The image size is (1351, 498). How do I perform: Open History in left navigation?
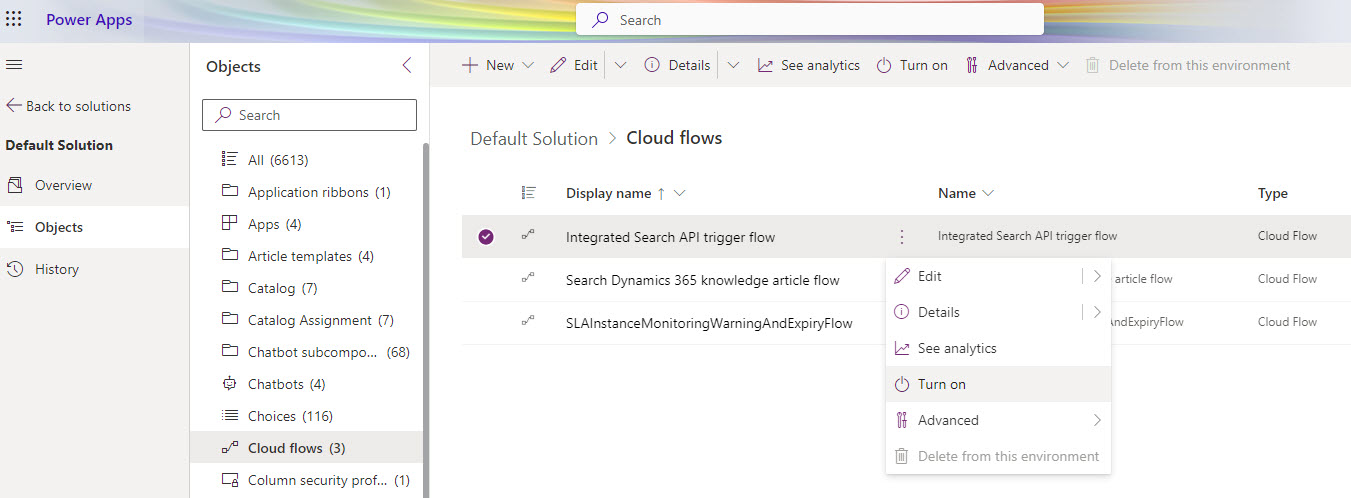(56, 269)
